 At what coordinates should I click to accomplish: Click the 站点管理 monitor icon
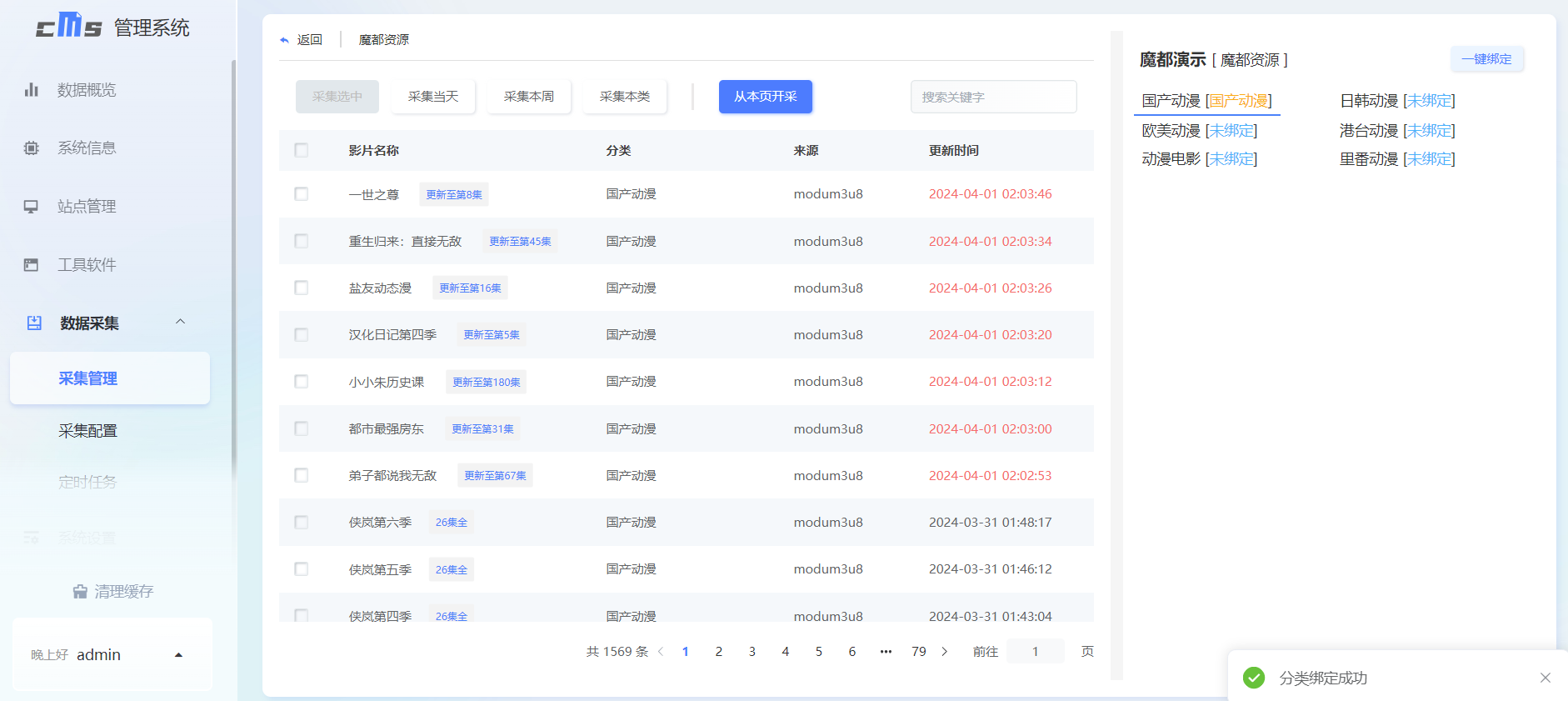[x=32, y=207]
